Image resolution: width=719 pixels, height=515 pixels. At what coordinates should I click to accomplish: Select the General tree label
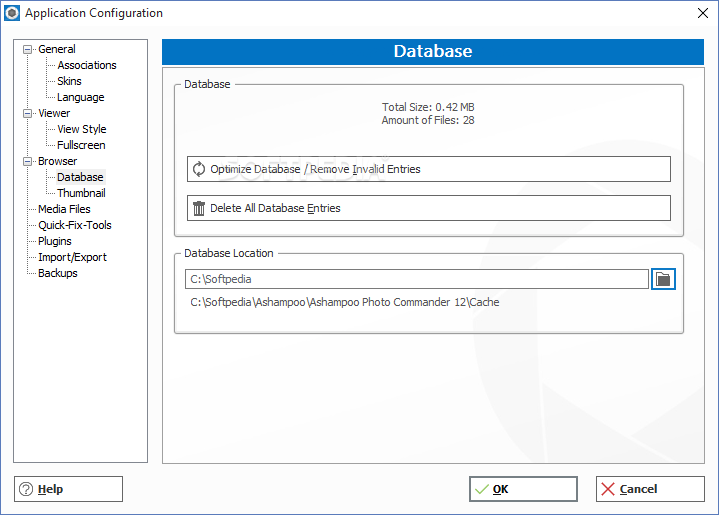click(57, 49)
